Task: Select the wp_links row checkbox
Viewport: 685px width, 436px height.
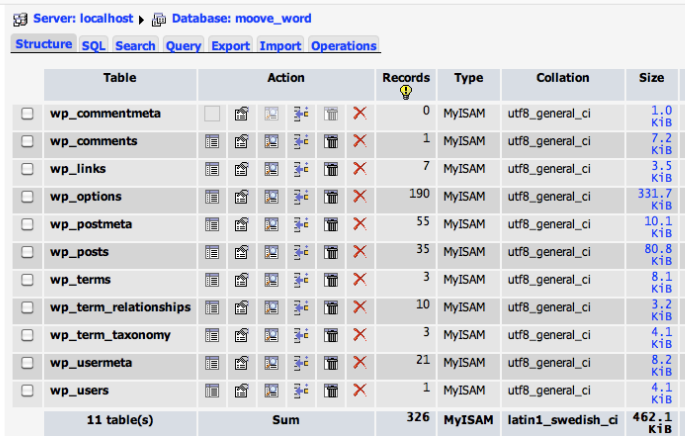Action: (x=27, y=169)
